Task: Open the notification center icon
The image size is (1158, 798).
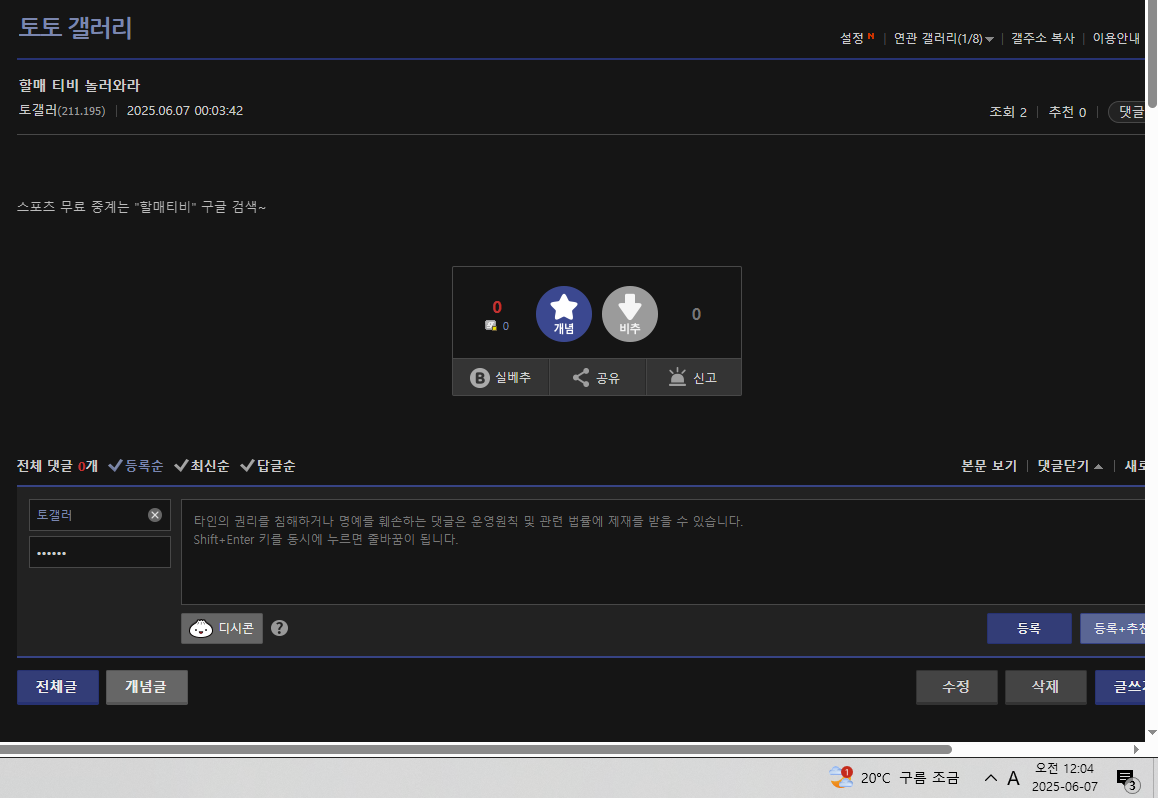Action: (x=1126, y=778)
